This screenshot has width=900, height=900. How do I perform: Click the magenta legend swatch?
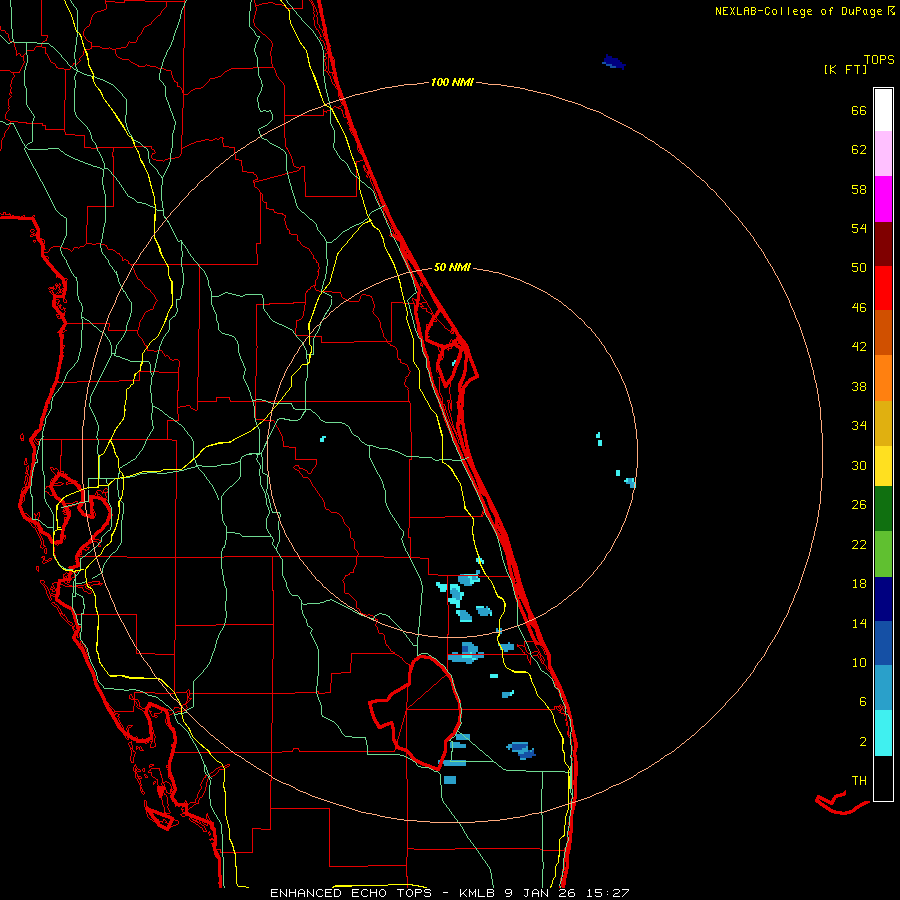coord(883,199)
